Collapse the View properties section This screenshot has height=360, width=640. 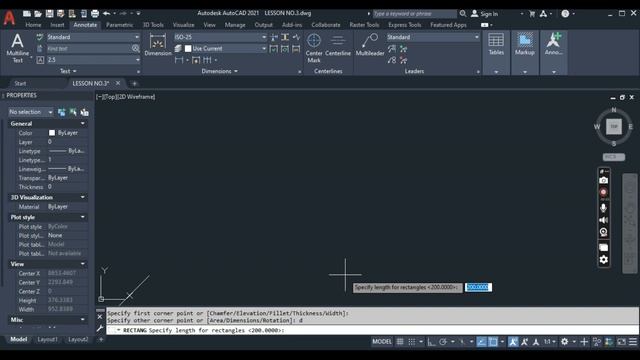pos(83,264)
